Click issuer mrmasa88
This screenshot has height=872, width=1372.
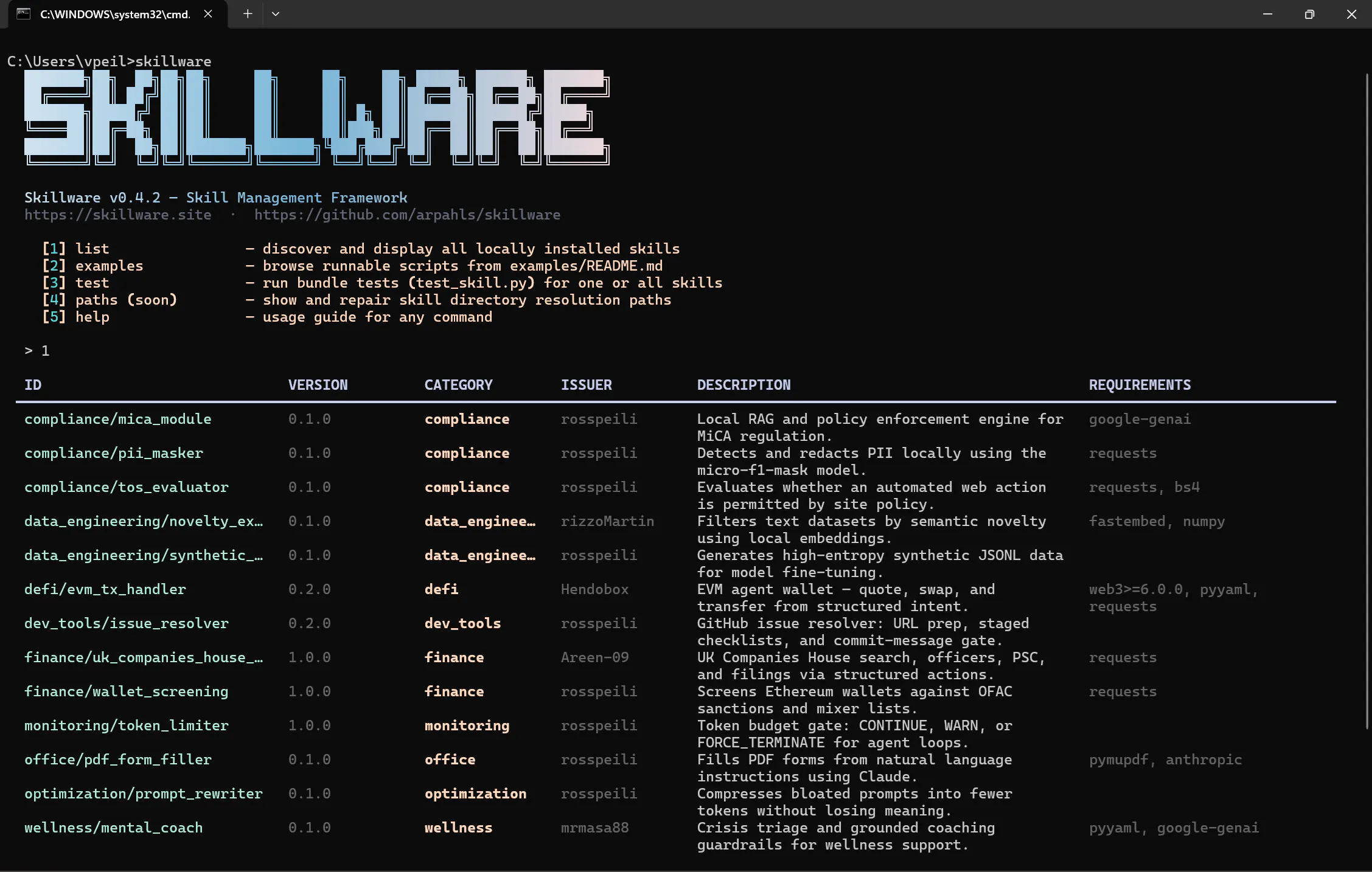pyautogui.click(x=595, y=828)
